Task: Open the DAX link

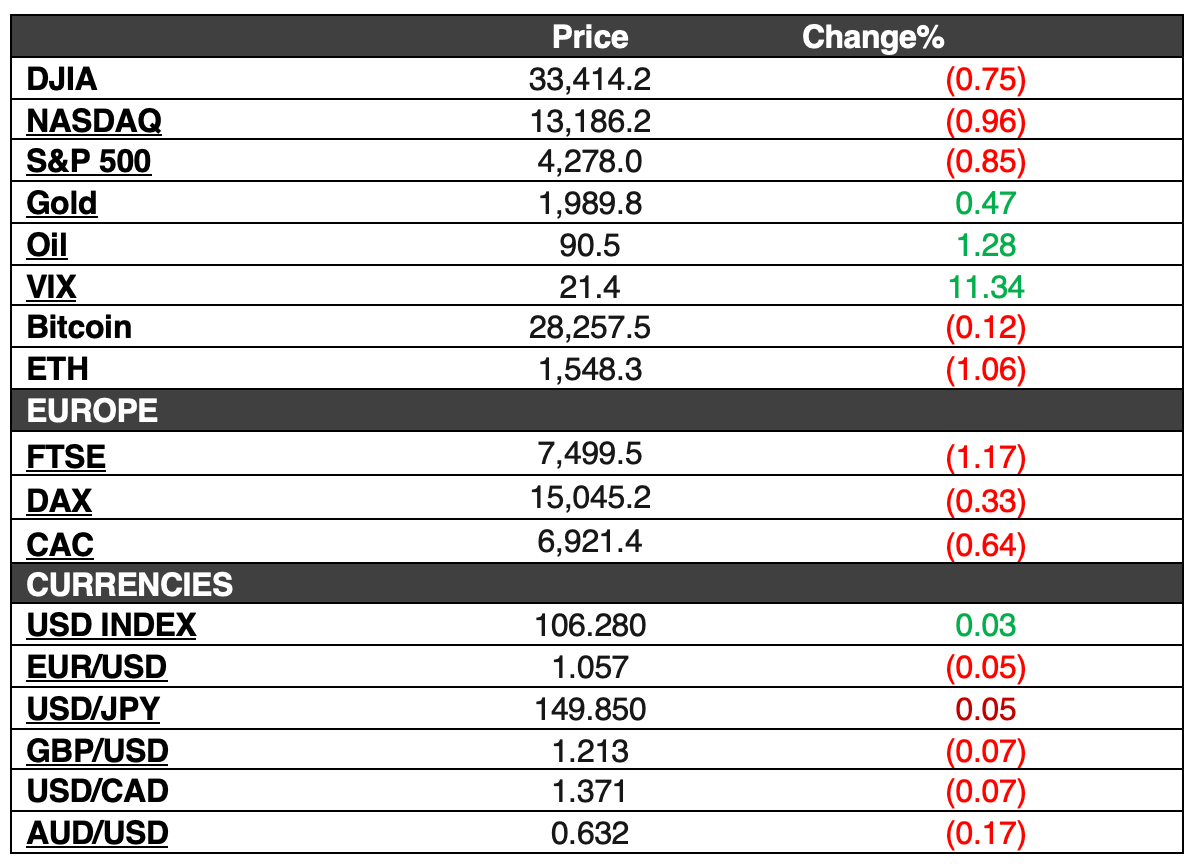Action: pos(60,500)
